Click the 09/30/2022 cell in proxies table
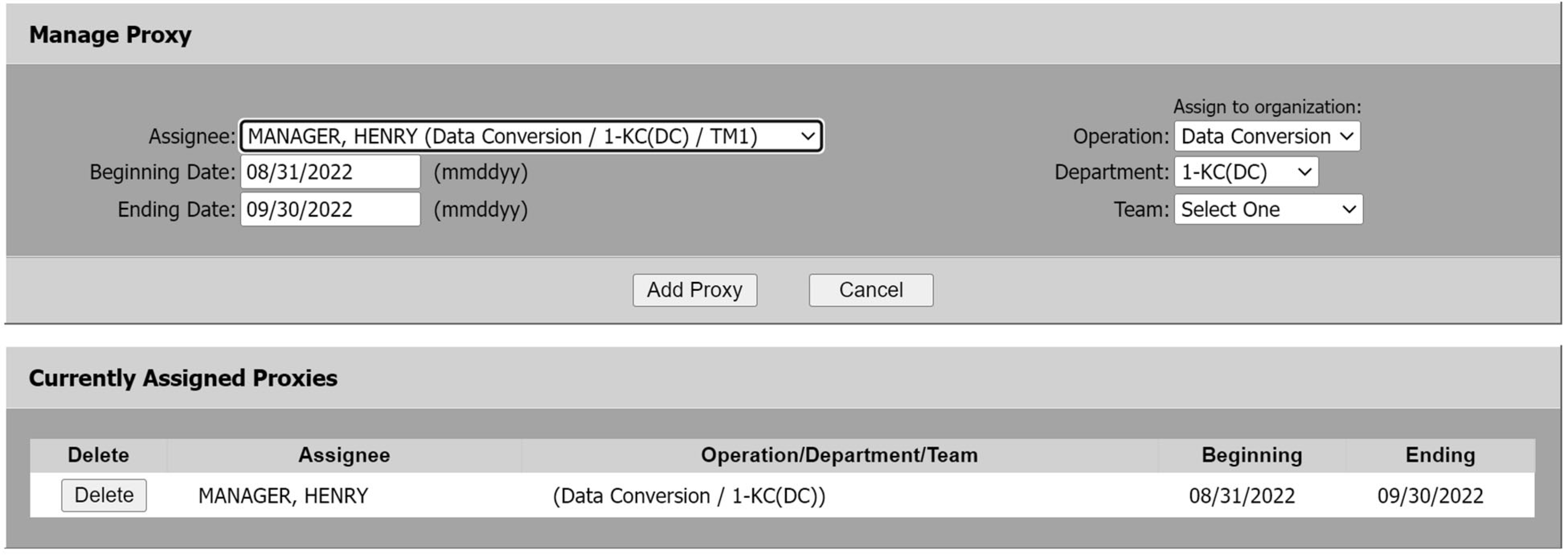Image resolution: width=1568 pixels, height=555 pixels. click(1430, 496)
